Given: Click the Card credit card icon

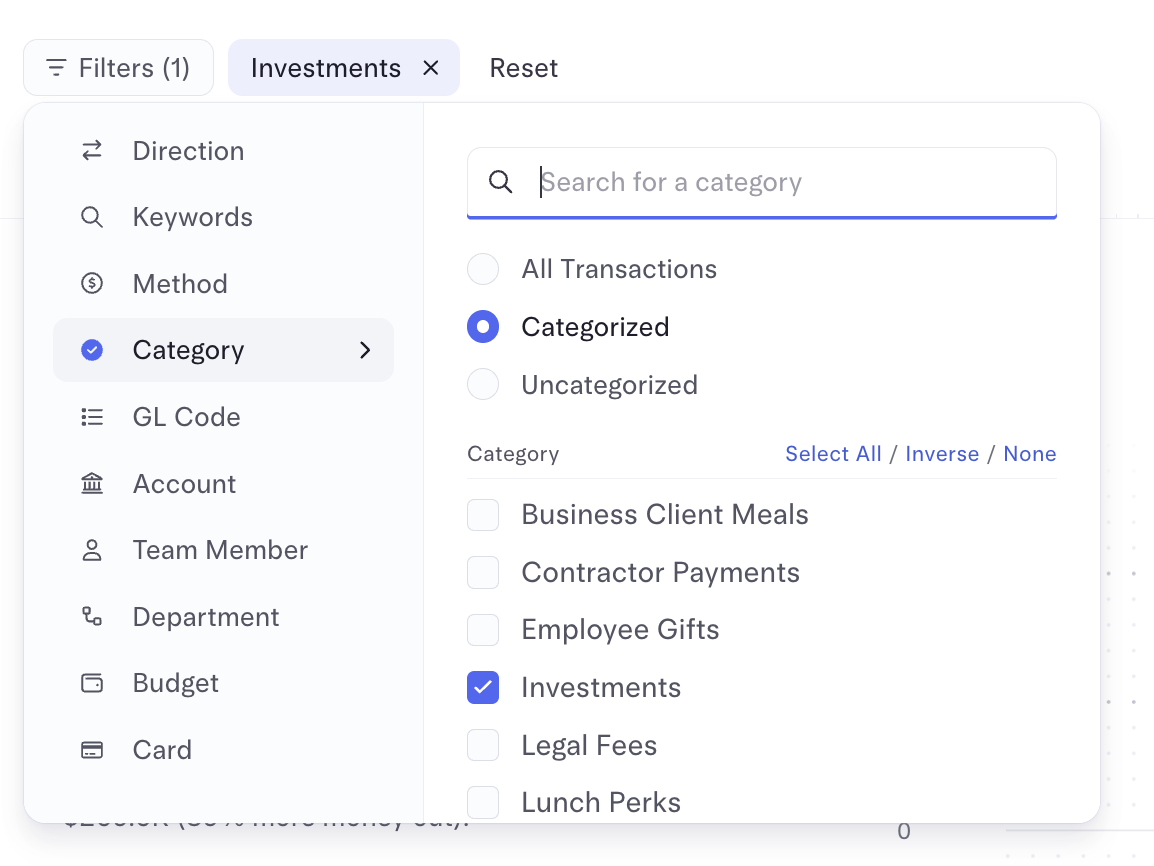Looking at the screenshot, I should [92, 750].
